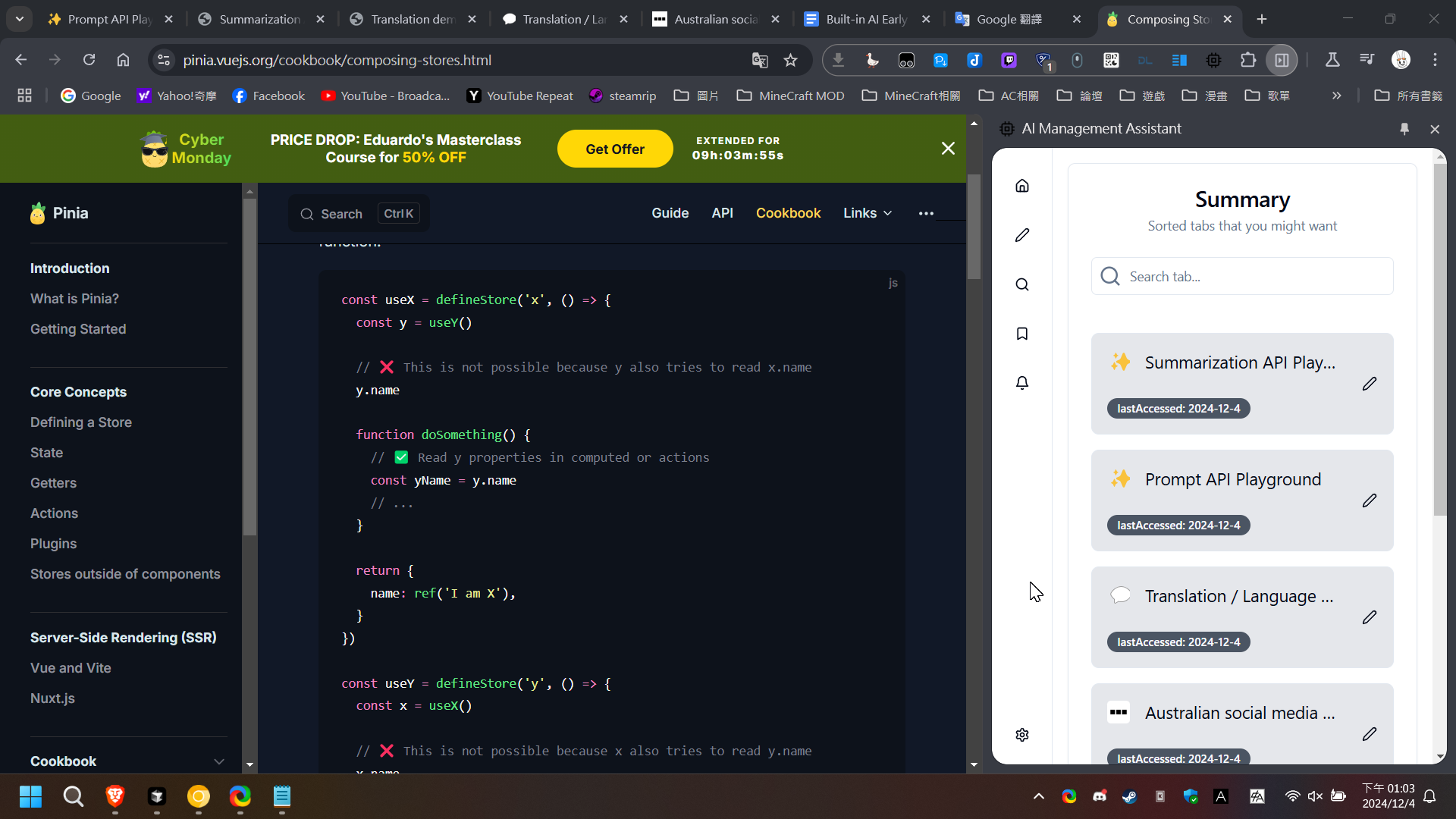Viewport: 1456px width, 819px height.
Task: Open the API navbar item
Action: [722, 213]
